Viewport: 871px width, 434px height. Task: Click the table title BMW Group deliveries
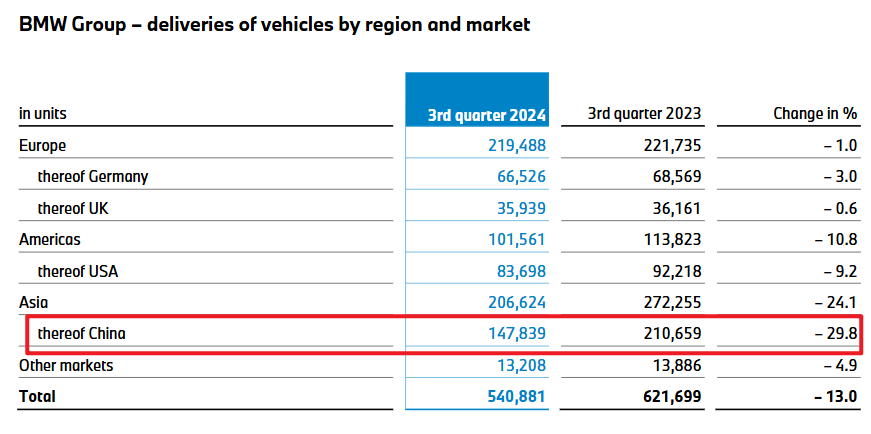(274, 25)
